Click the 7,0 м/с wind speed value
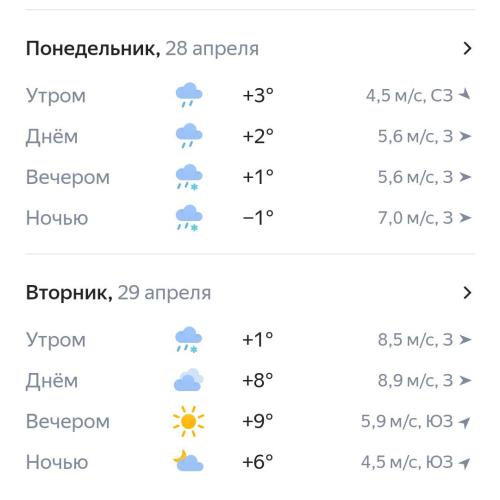 (x=407, y=218)
